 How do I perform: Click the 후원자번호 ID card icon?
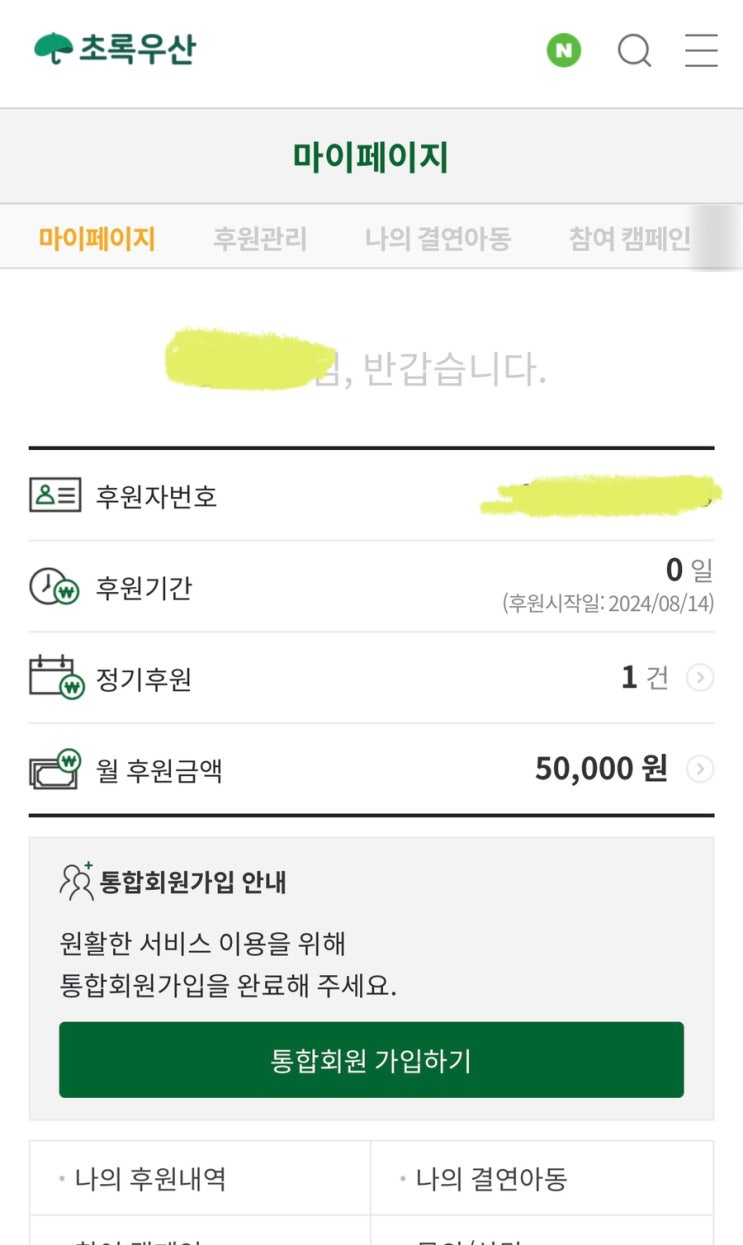(54, 495)
